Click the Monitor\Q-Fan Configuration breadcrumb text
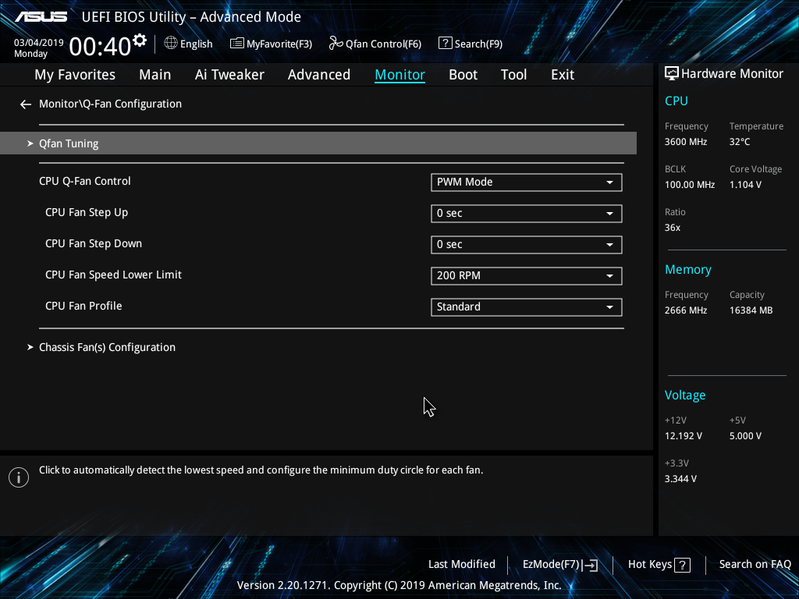This screenshot has width=799, height=599. (x=110, y=104)
